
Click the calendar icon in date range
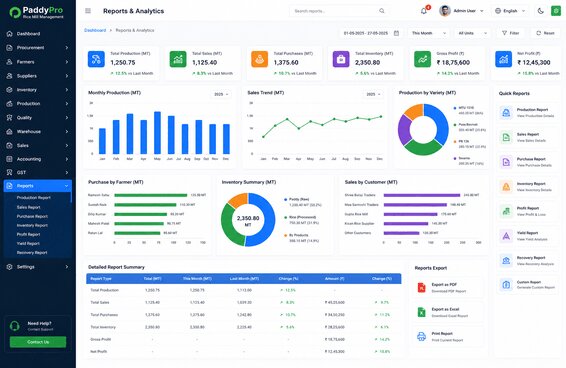(x=396, y=33)
